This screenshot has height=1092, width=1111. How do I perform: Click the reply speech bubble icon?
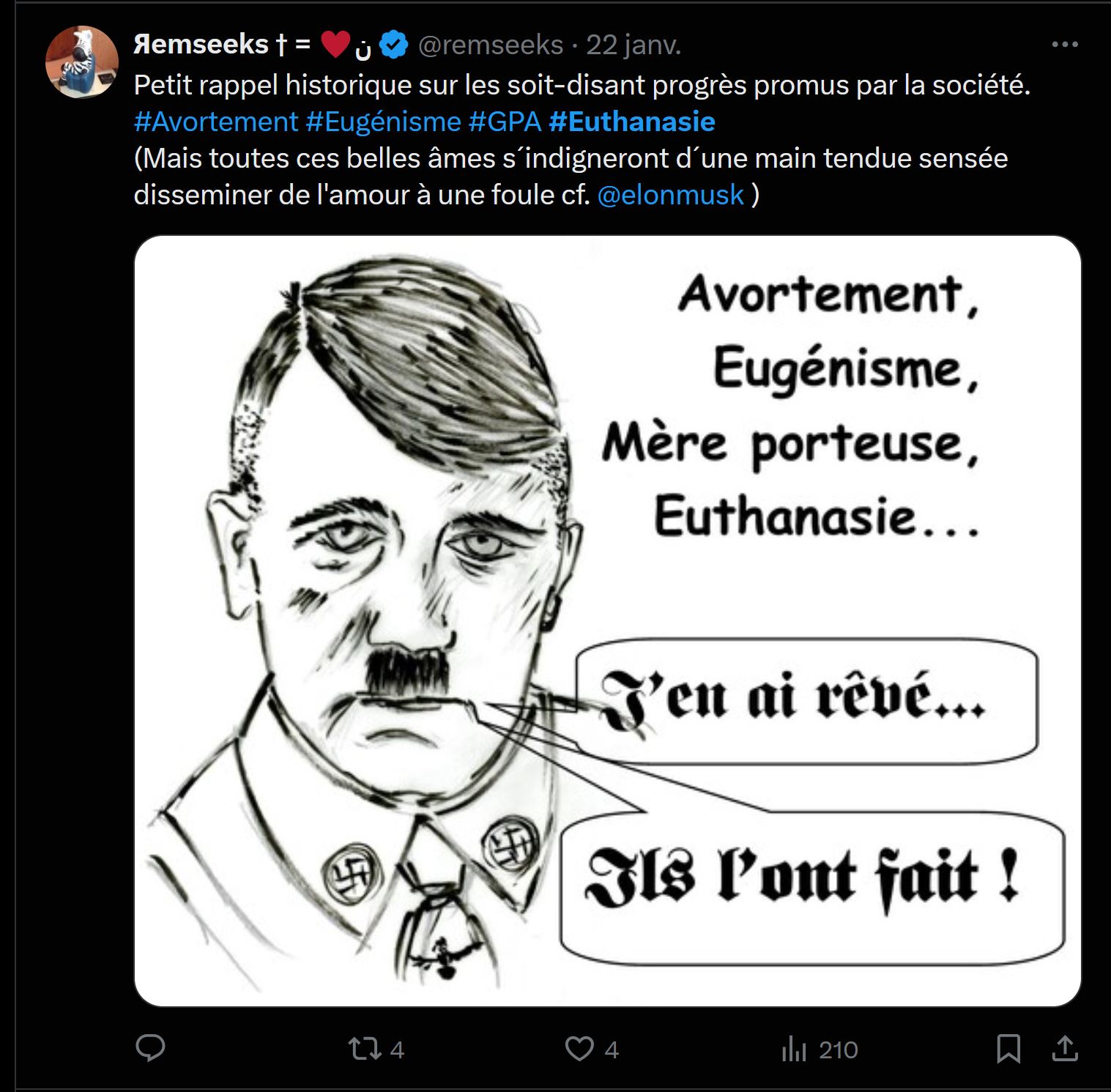click(151, 1049)
